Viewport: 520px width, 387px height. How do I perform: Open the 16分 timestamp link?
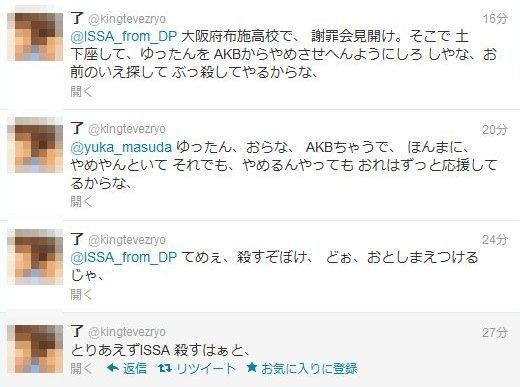(495, 19)
